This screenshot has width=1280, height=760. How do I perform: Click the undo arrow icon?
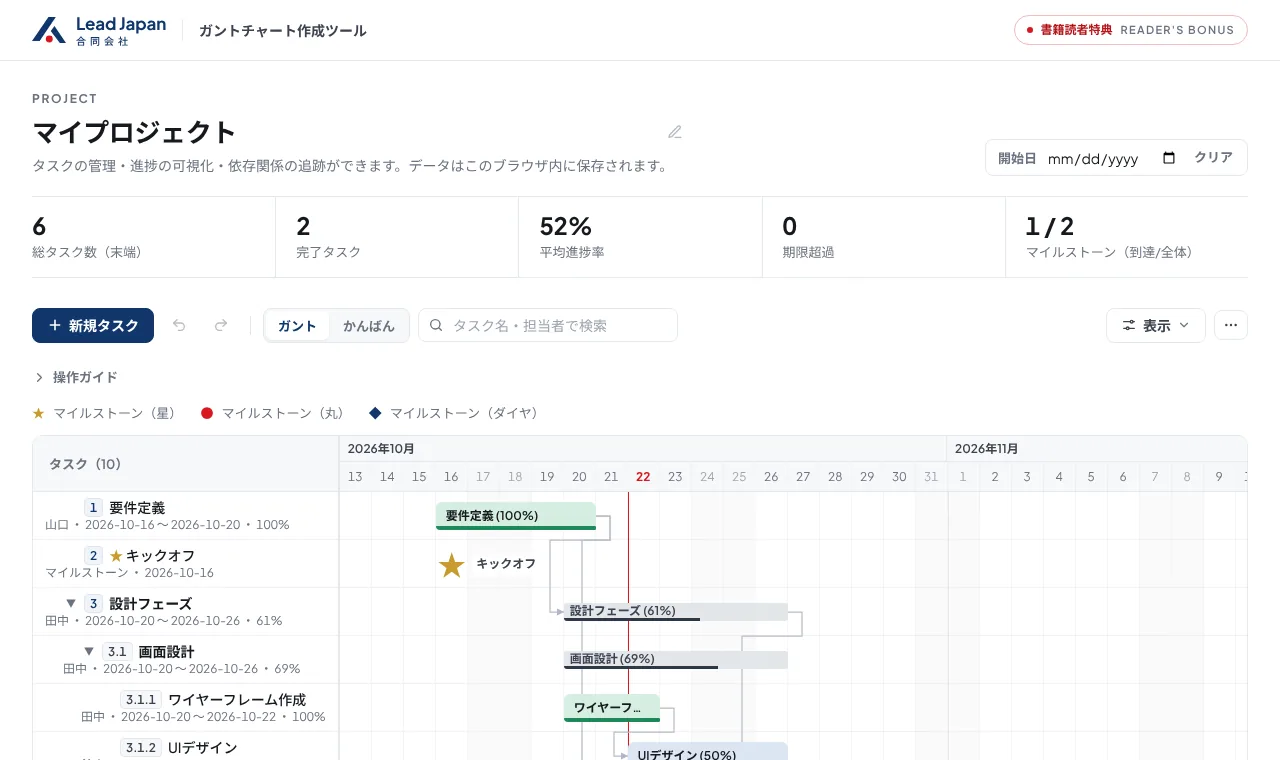click(x=179, y=325)
